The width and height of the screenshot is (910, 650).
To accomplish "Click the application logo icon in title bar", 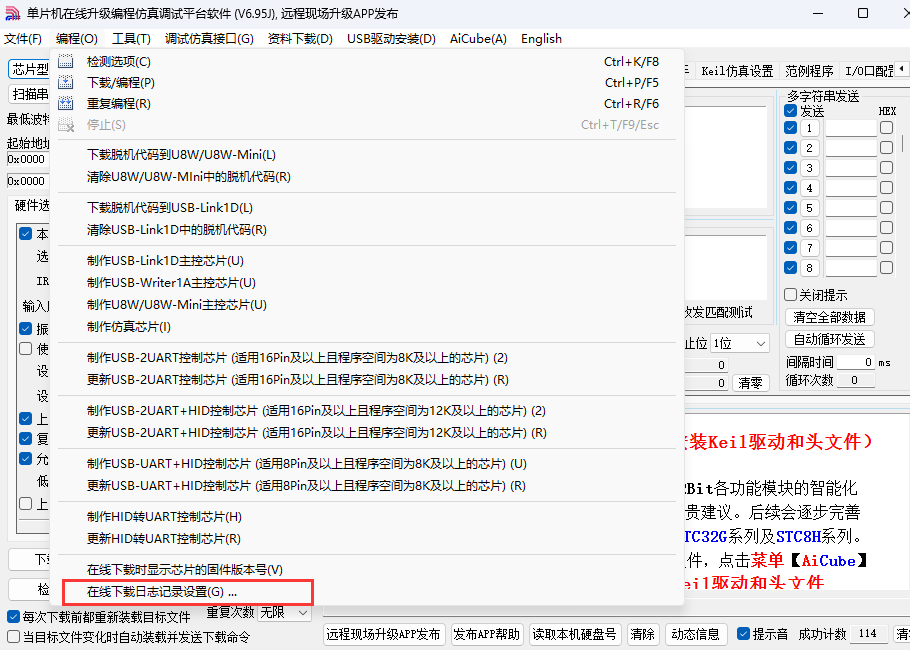I will (12, 13).
